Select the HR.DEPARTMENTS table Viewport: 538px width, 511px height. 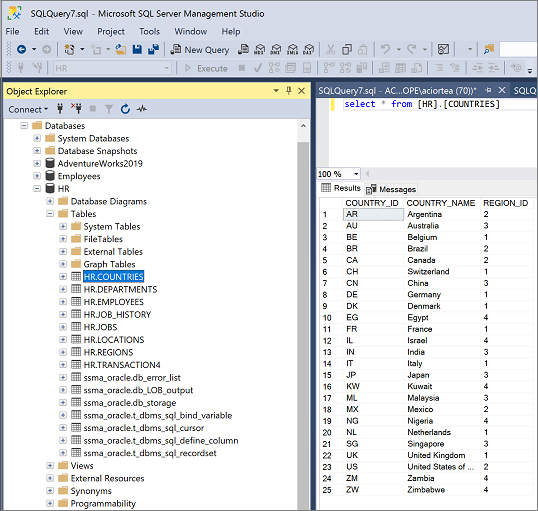pos(120,290)
